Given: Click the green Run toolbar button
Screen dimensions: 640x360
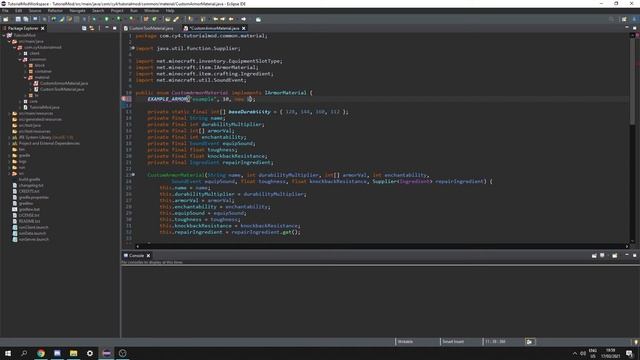Looking at the screenshot, I should pyautogui.click(x=107, y=19).
